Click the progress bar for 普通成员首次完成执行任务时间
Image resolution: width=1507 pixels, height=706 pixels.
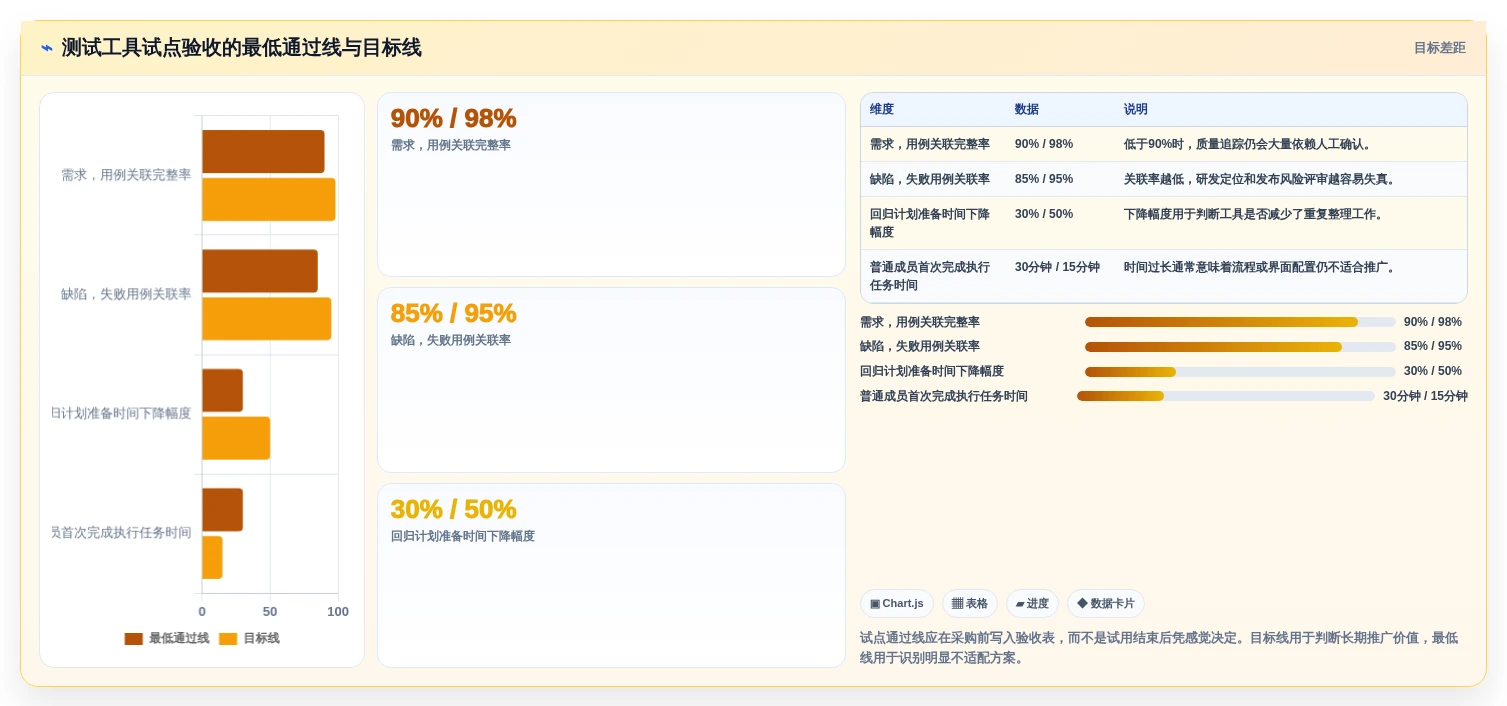(x=1226, y=396)
